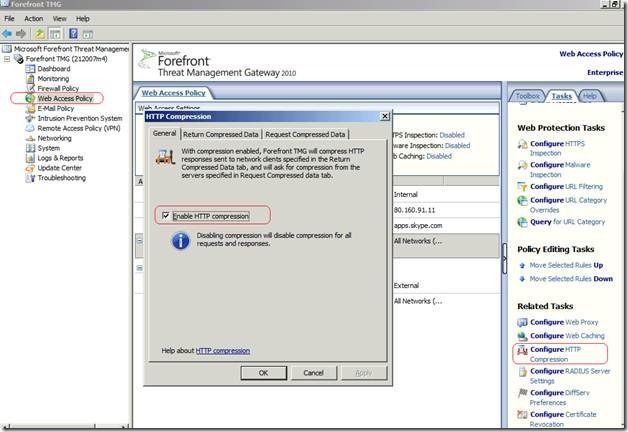The height and width of the screenshot is (432, 628).
Task: Click the Malware Inspection Disabled status link
Action: (457, 145)
